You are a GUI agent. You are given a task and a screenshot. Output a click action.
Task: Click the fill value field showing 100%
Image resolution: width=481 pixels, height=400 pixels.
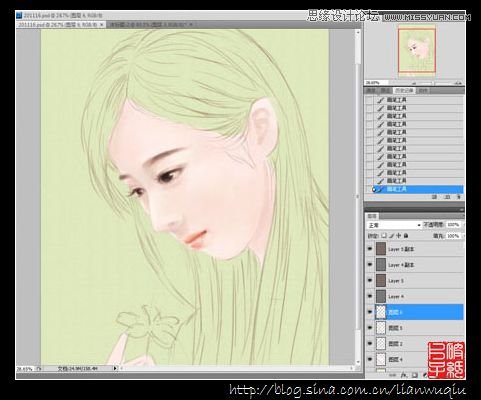point(453,236)
